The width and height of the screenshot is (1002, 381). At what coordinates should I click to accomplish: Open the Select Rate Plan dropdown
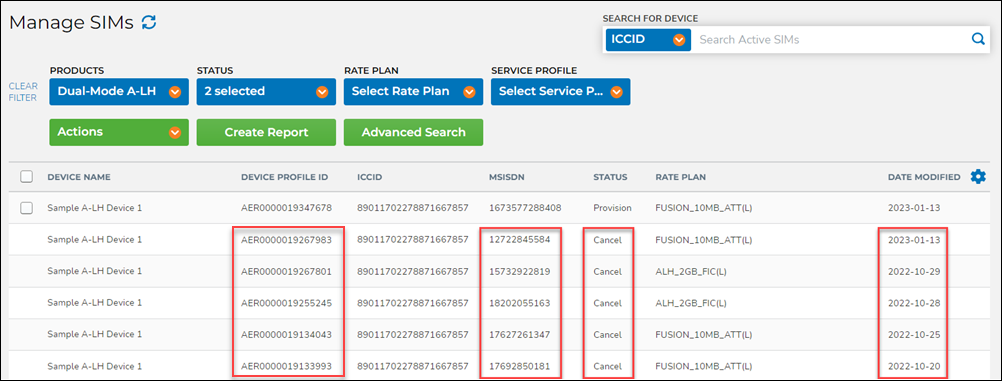tap(413, 91)
